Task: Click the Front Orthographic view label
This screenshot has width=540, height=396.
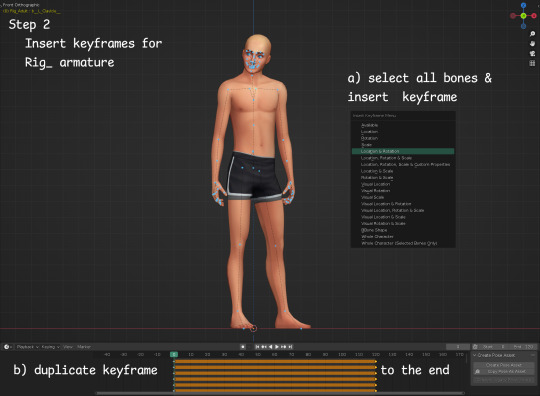Action: [x=21, y=5]
